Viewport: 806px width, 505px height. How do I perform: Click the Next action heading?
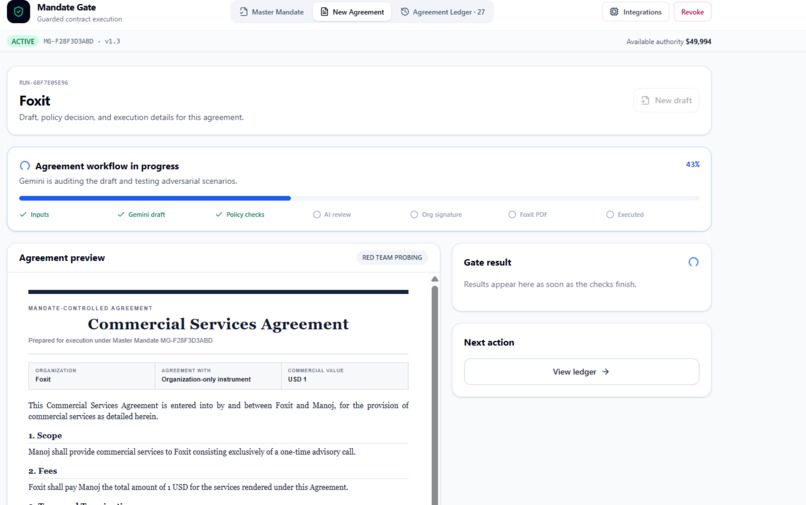click(489, 342)
